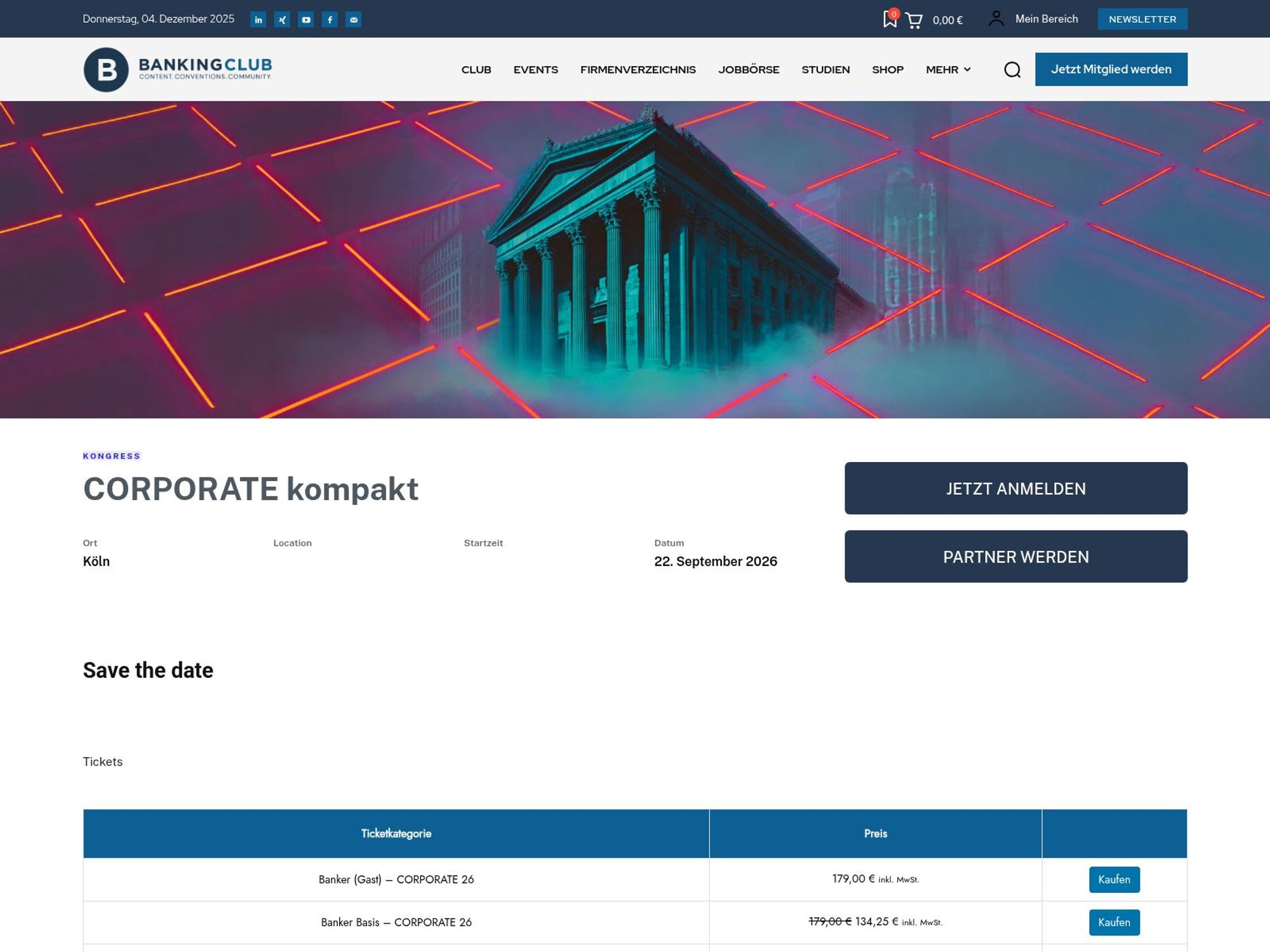
Task: Click JETZT ANMELDEN for the event
Action: [1015, 488]
